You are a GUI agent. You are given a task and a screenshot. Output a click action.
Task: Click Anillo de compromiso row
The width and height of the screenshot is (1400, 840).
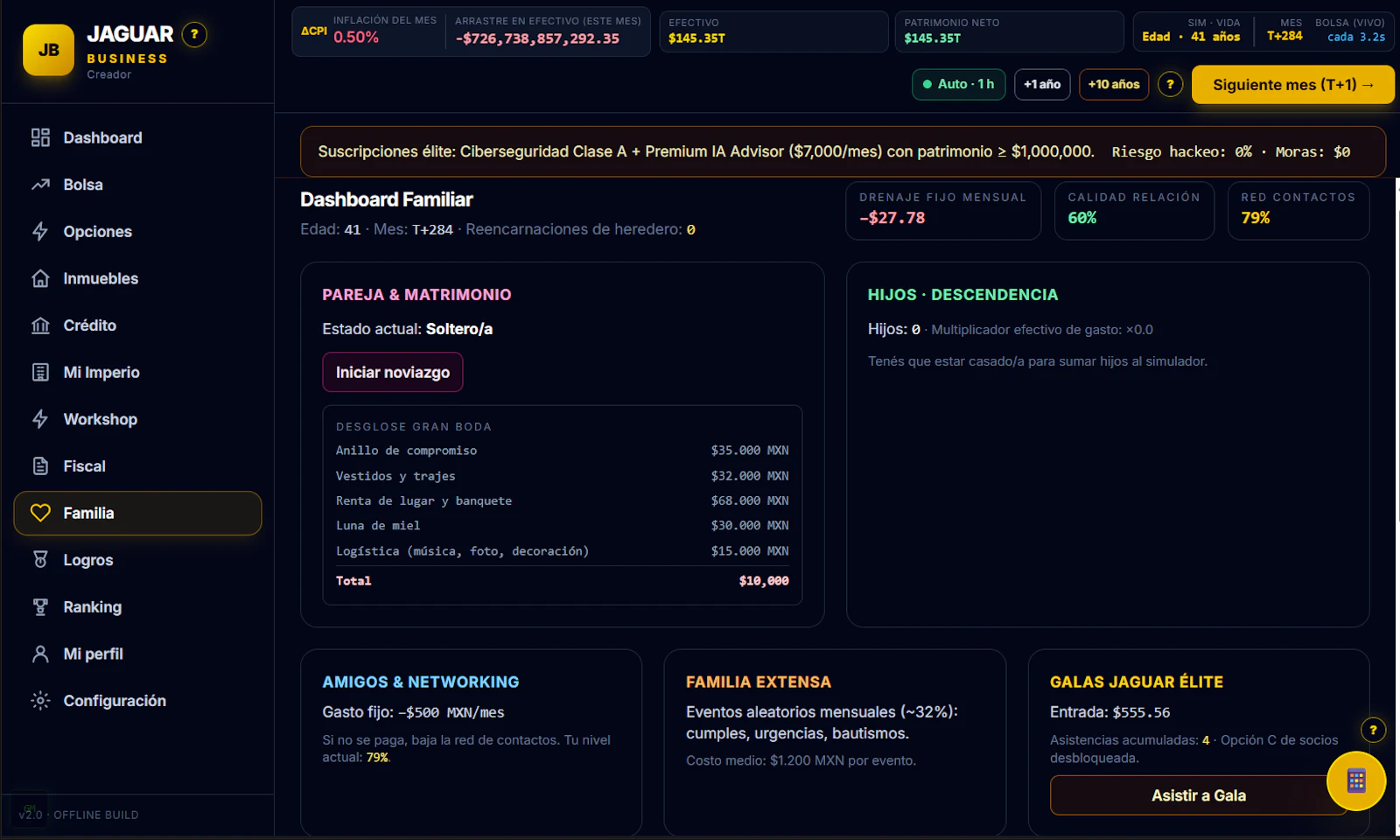[x=562, y=451]
